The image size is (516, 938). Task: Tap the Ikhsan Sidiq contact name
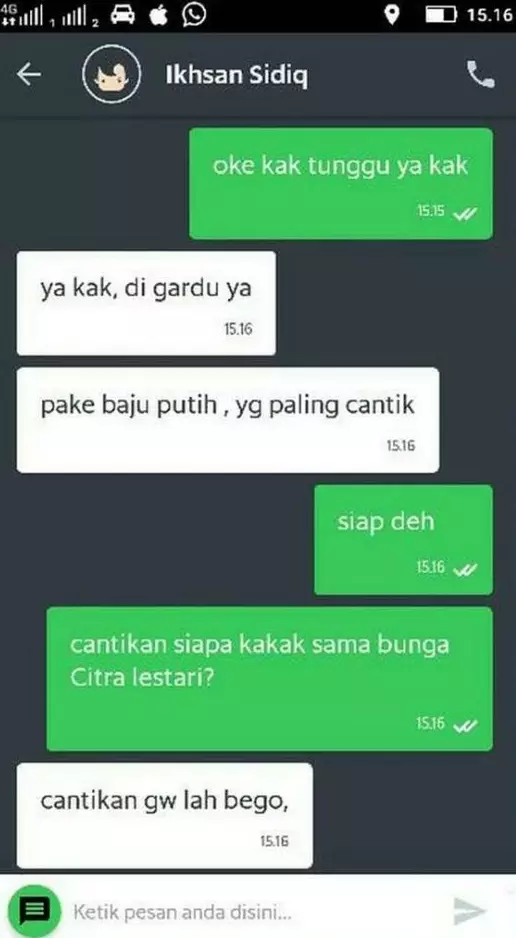click(237, 75)
